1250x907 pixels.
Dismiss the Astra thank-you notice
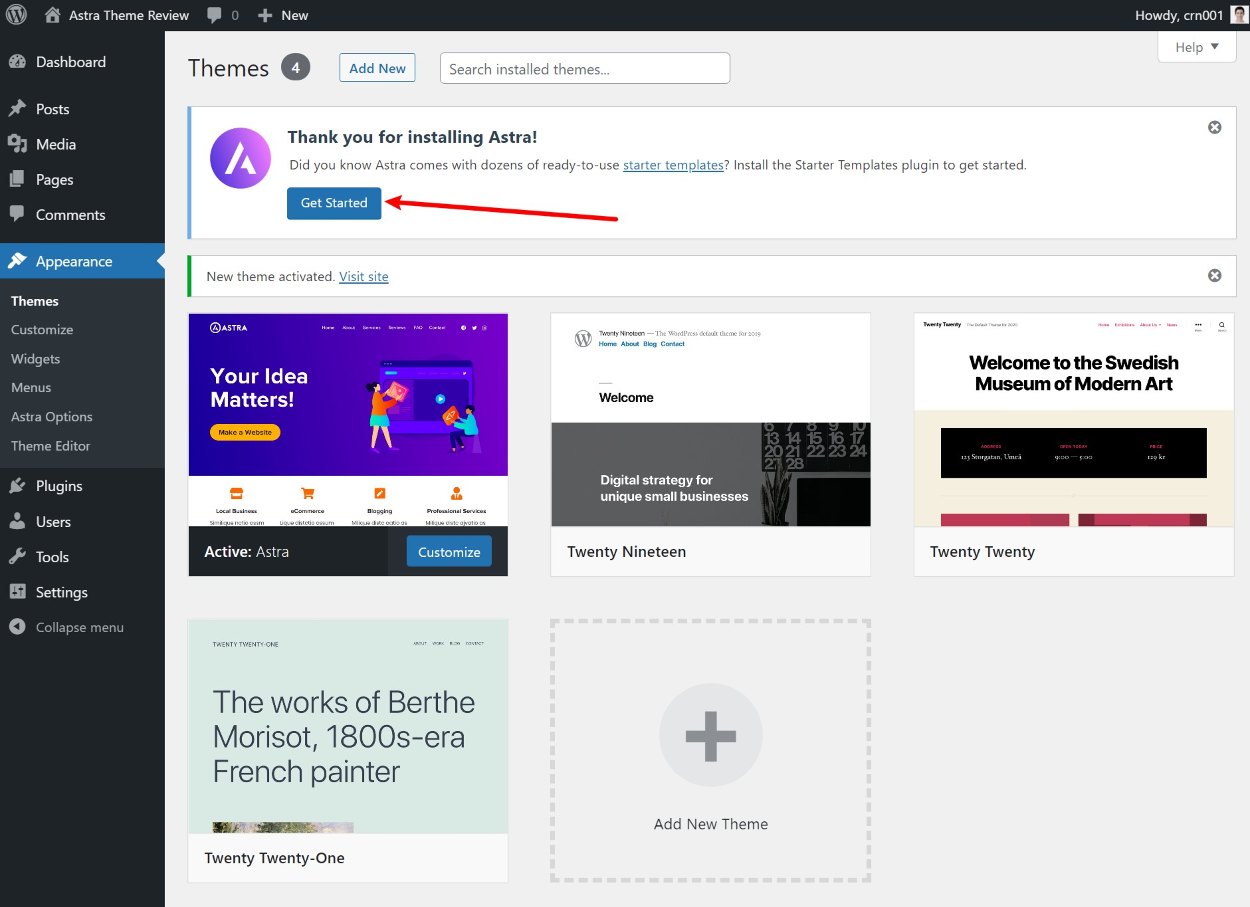point(1215,127)
